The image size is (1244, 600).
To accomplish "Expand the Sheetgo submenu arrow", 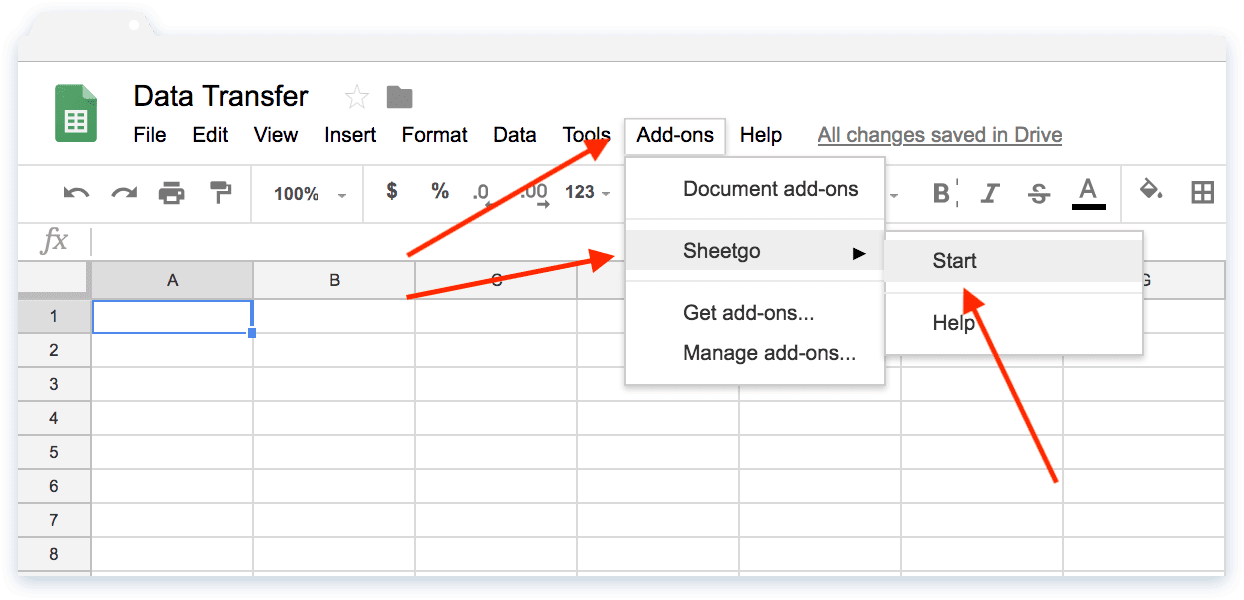I will tap(859, 253).
